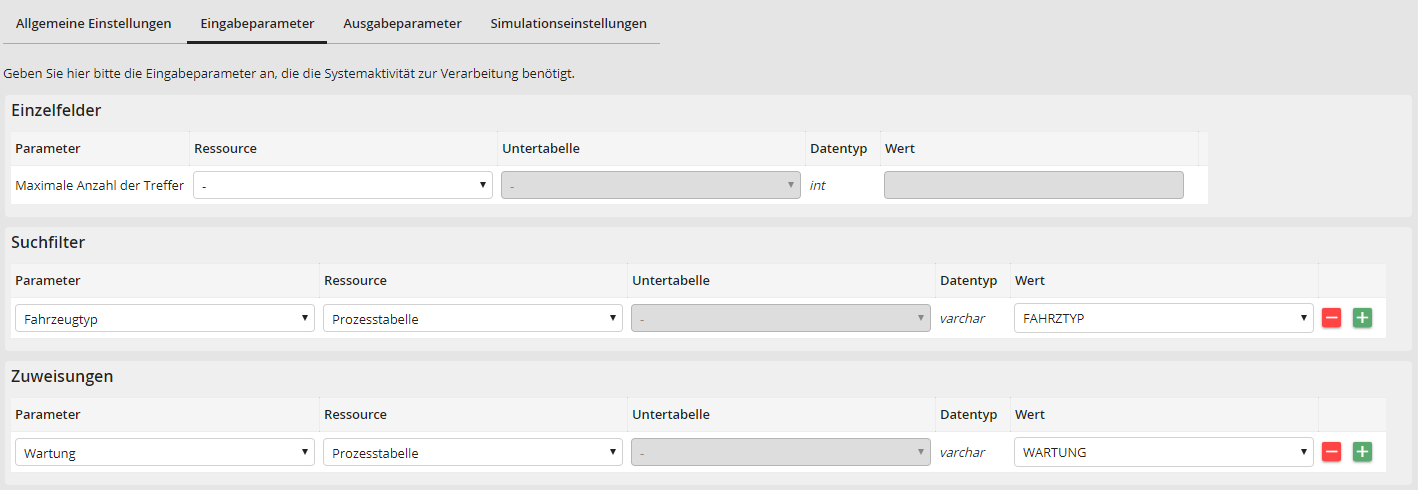Select the Eingabeparameter tab

click(257, 23)
